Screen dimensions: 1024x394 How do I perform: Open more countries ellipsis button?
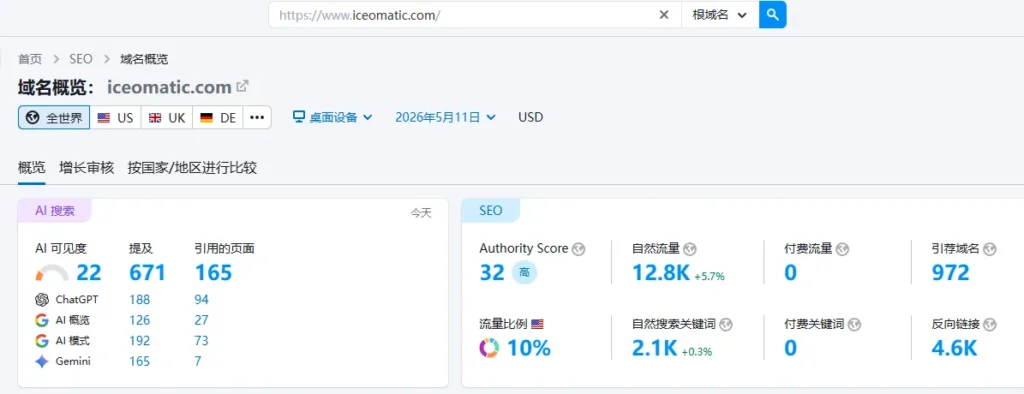coord(257,118)
